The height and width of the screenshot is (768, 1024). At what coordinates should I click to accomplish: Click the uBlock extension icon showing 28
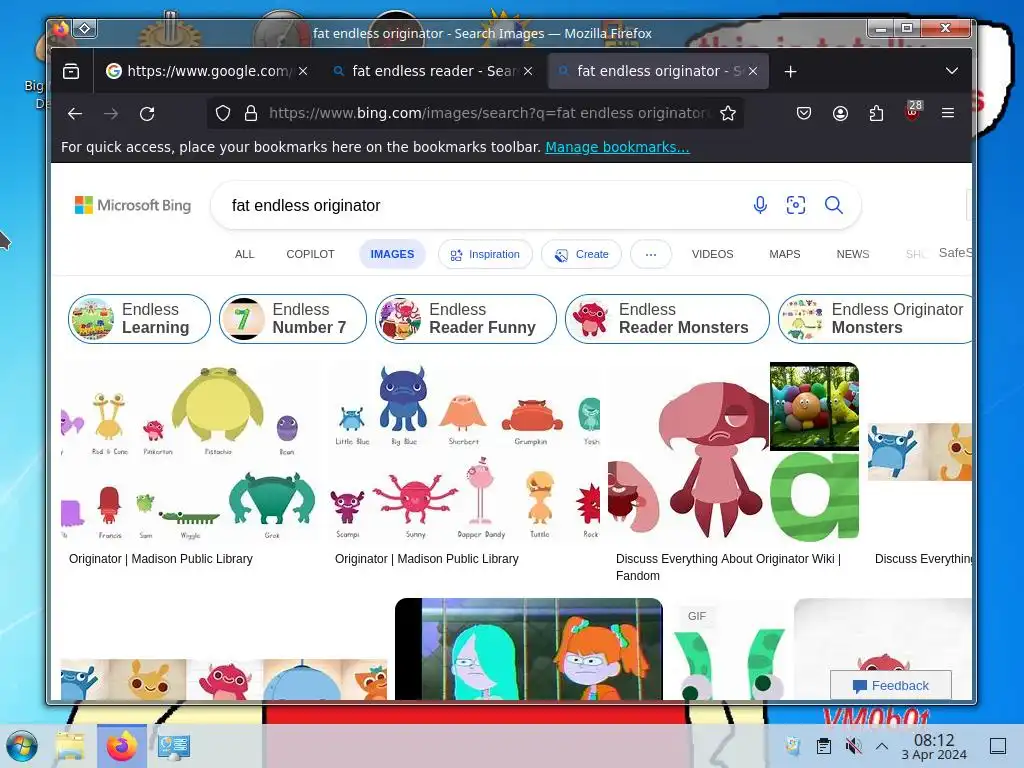[913, 111]
